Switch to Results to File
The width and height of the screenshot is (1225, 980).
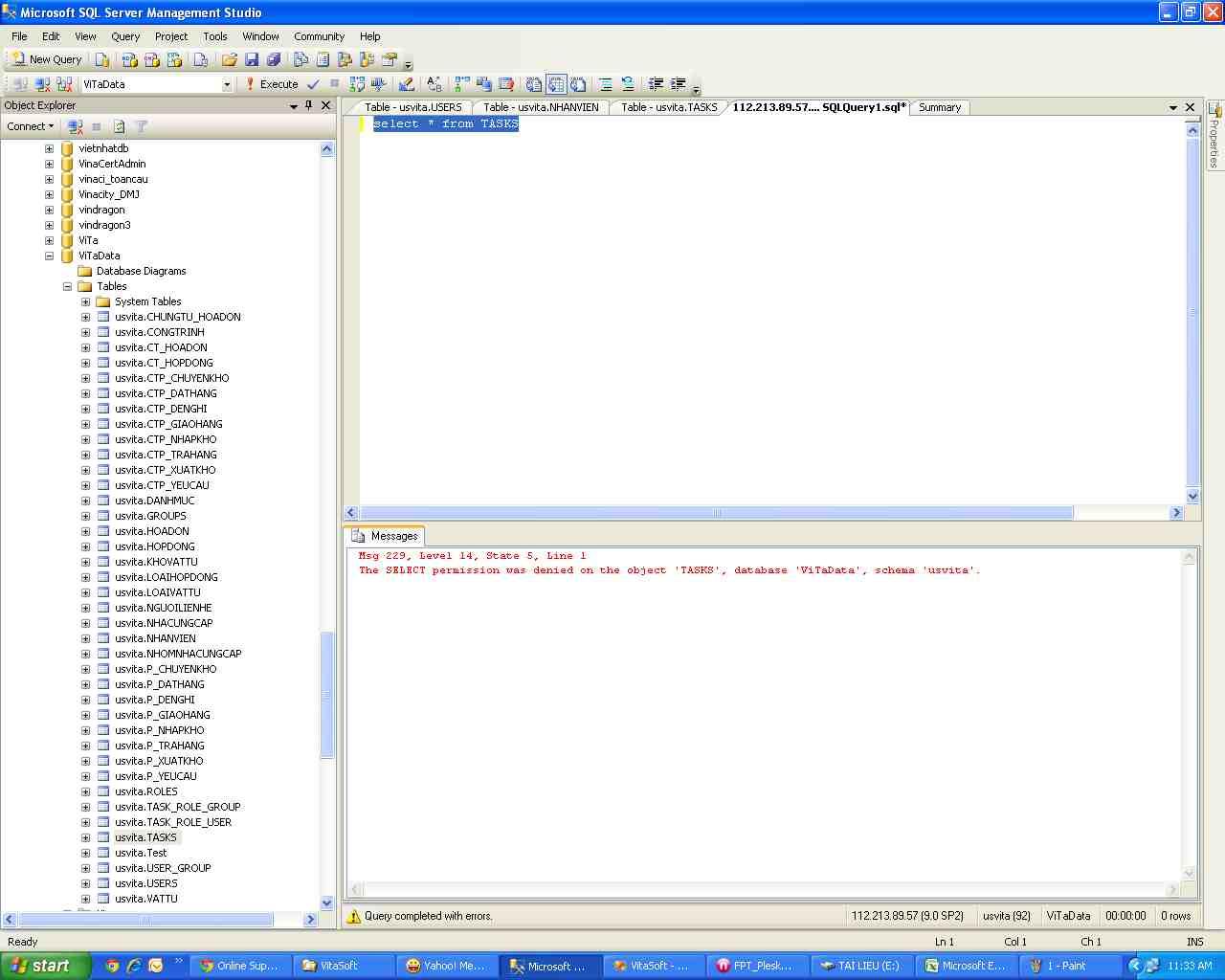(x=578, y=84)
